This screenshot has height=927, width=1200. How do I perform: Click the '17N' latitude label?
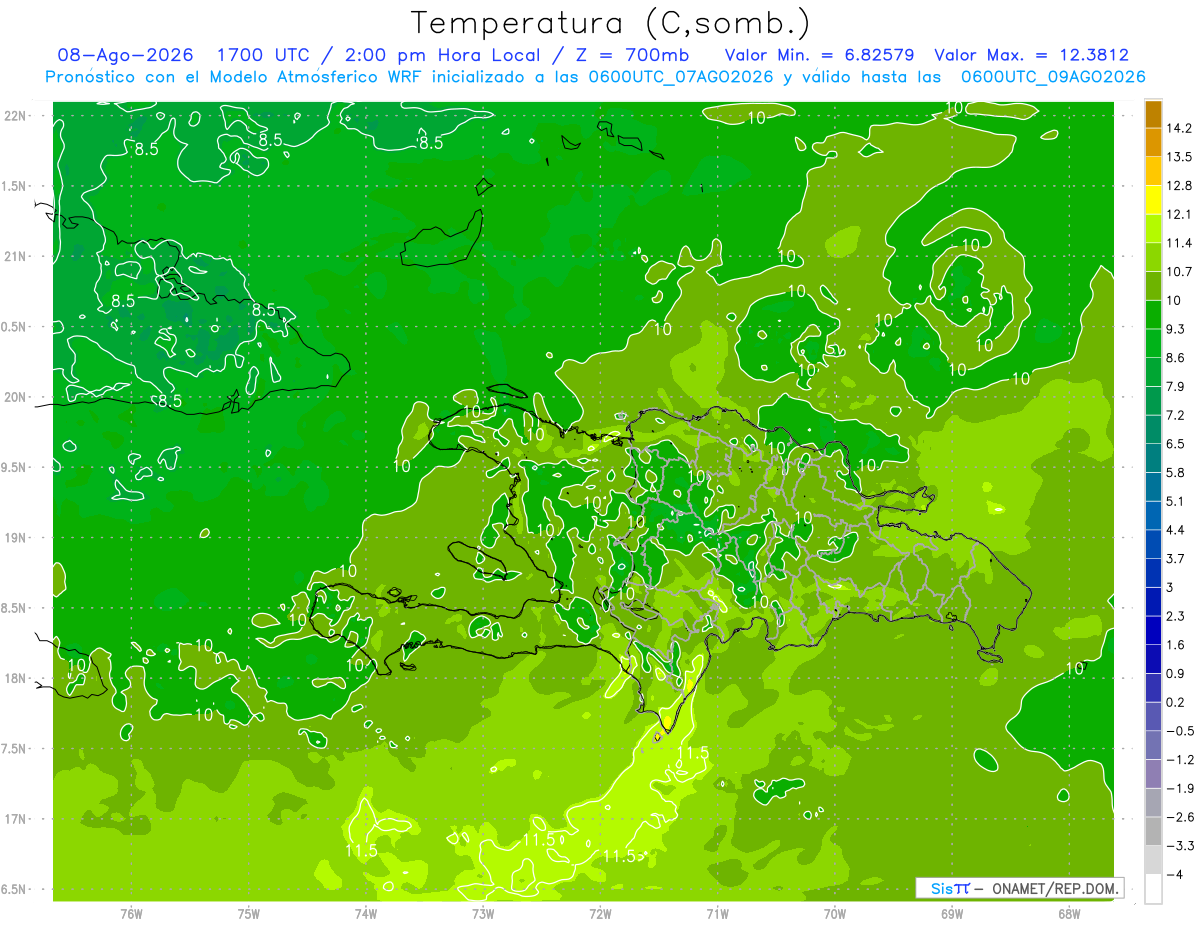[x=14, y=820]
